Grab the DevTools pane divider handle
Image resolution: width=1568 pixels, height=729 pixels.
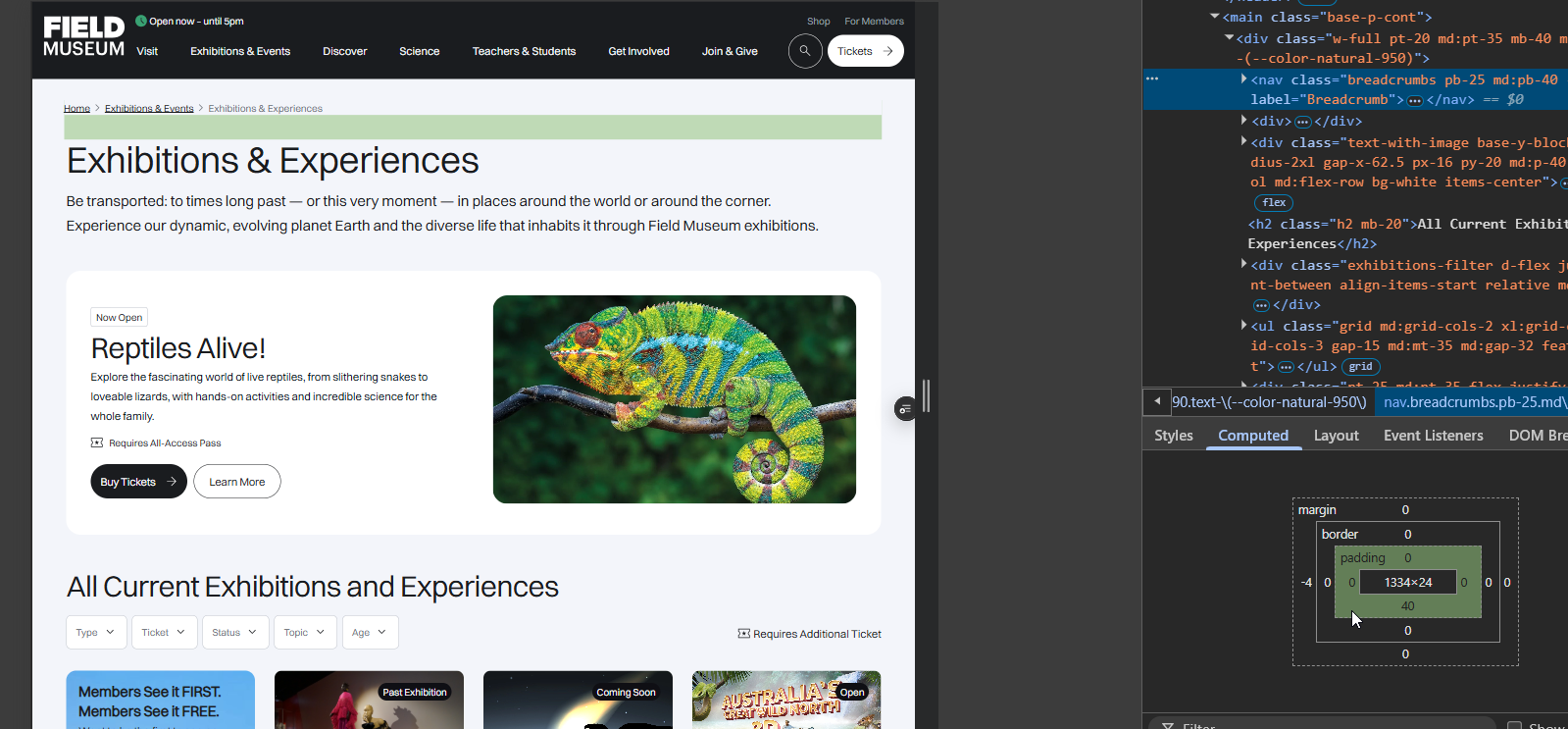click(x=926, y=396)
